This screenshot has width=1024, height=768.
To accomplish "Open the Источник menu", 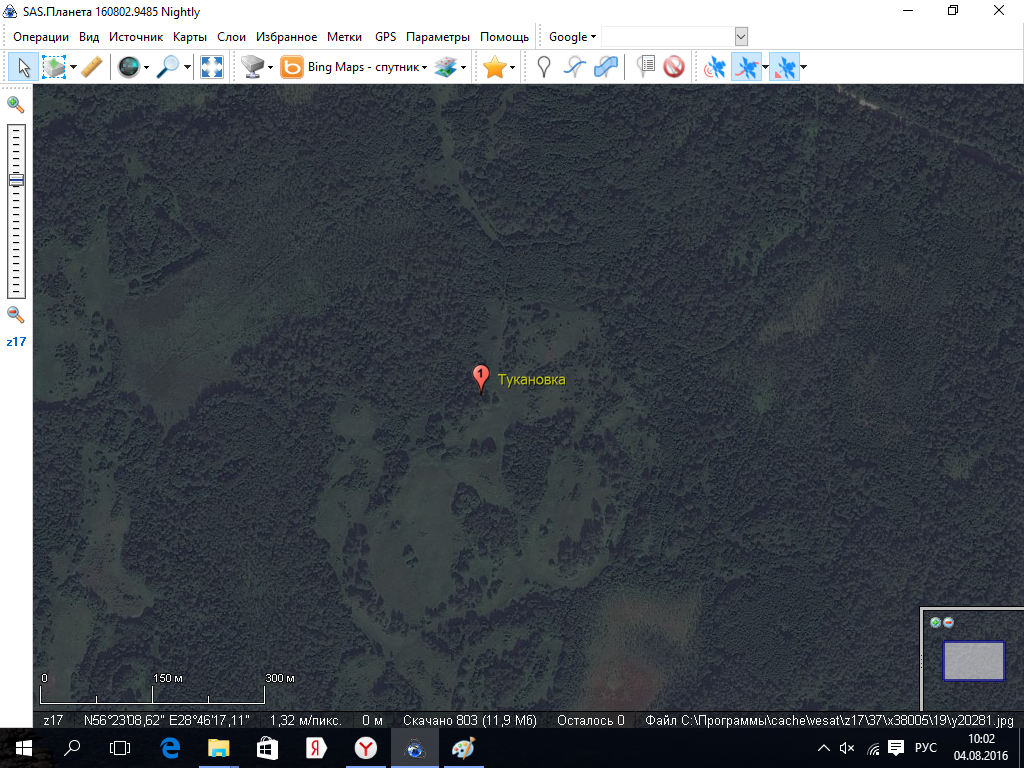I will click(136, 37).
